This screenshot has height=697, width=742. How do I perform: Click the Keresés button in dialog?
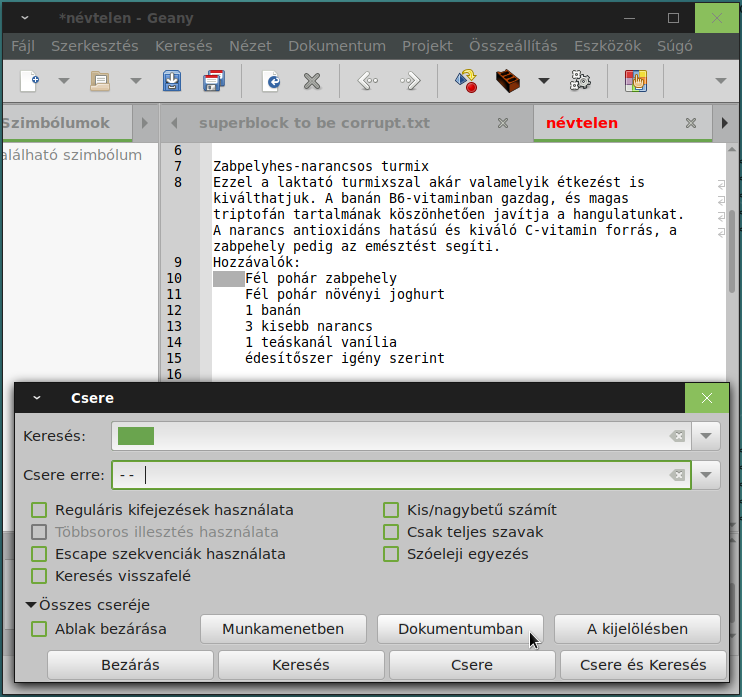pyautogui.click(x=301, y=665)
